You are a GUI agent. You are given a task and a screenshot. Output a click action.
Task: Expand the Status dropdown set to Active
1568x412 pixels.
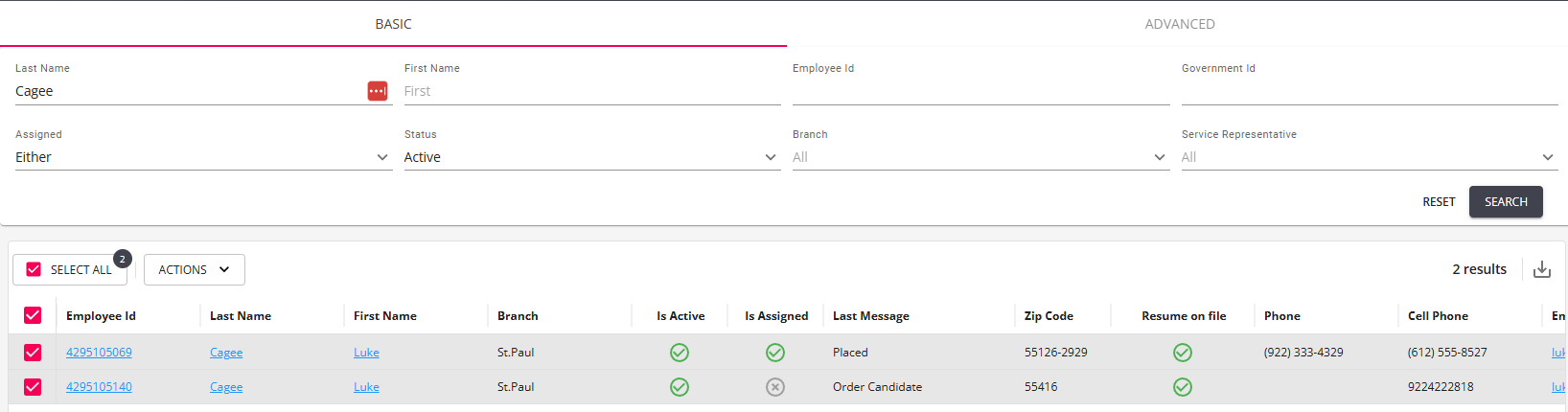click(591, 157)
